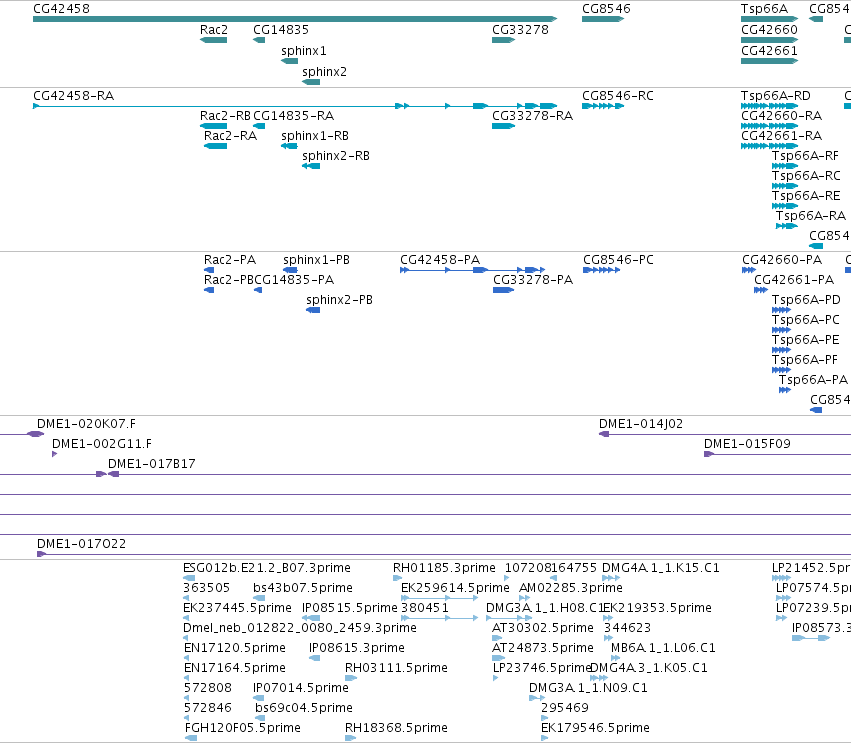Click the Rac2-RB transcript glyph
This screenshot has height=743, width=851.
tap(213, 126)
